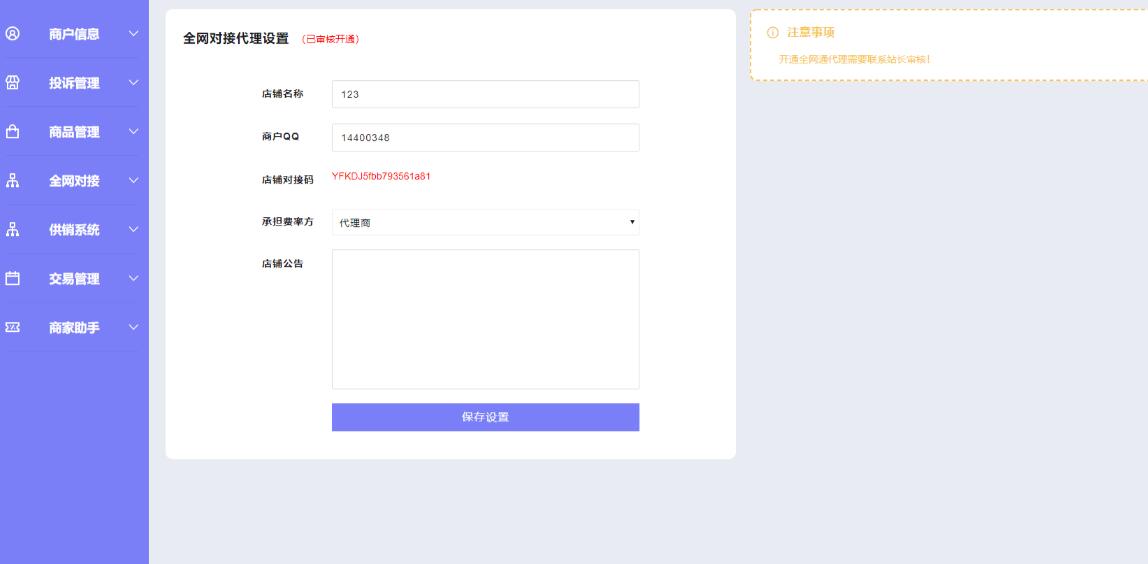
Task: Click the supply system hierarchy icon
Action: pos(13,229)
